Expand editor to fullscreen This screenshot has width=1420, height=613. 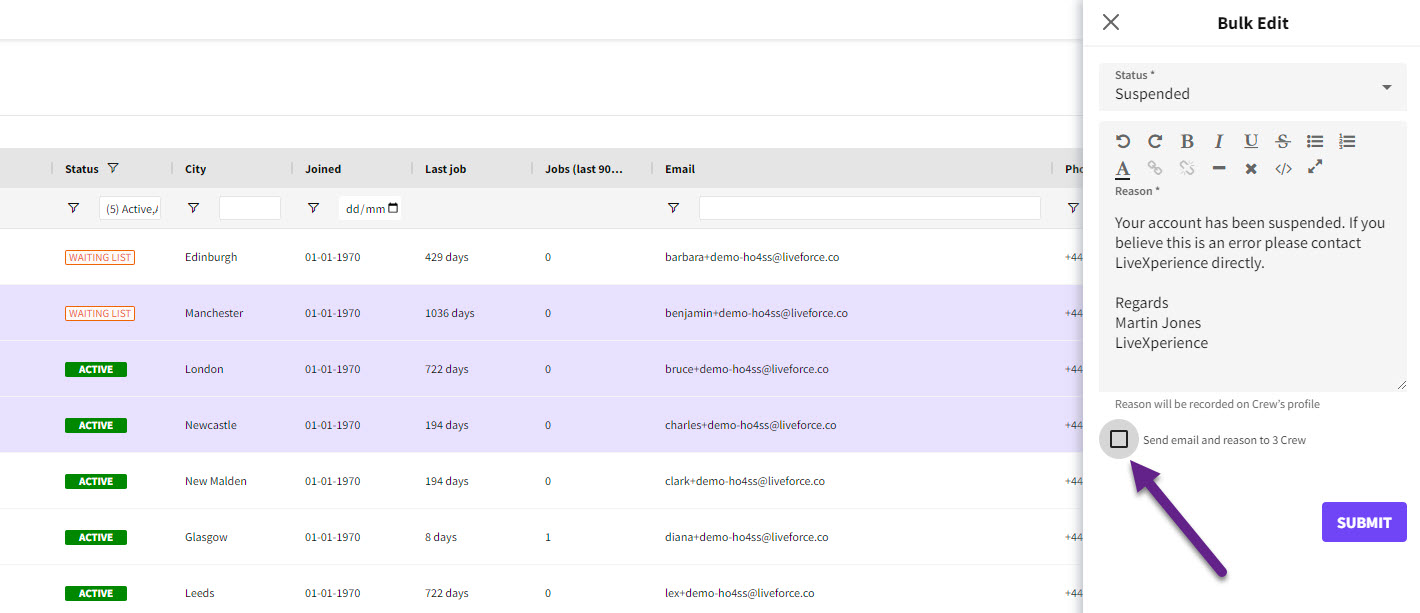coord(1315,167)
